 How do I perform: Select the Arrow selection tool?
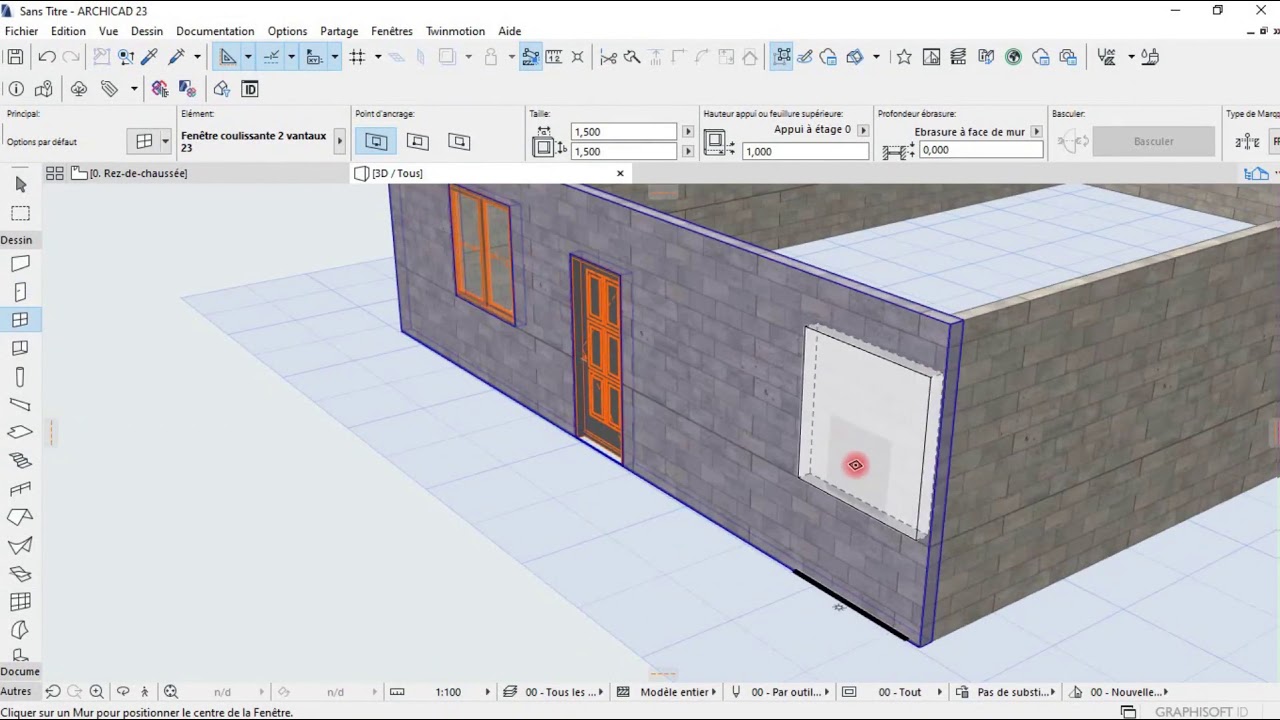[20, 185]
